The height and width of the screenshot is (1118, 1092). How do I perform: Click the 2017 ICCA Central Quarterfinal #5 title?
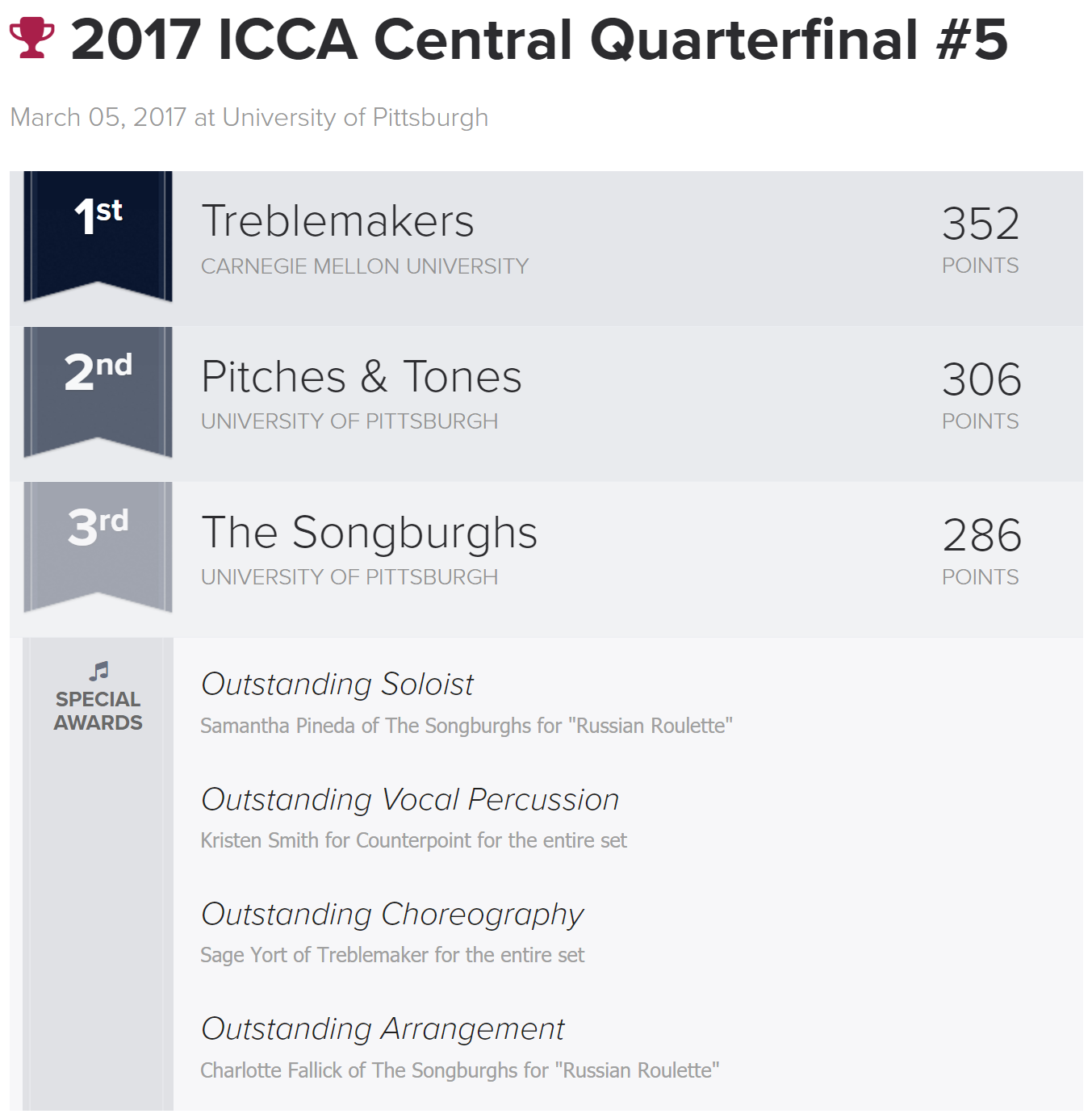coord(539,39)
